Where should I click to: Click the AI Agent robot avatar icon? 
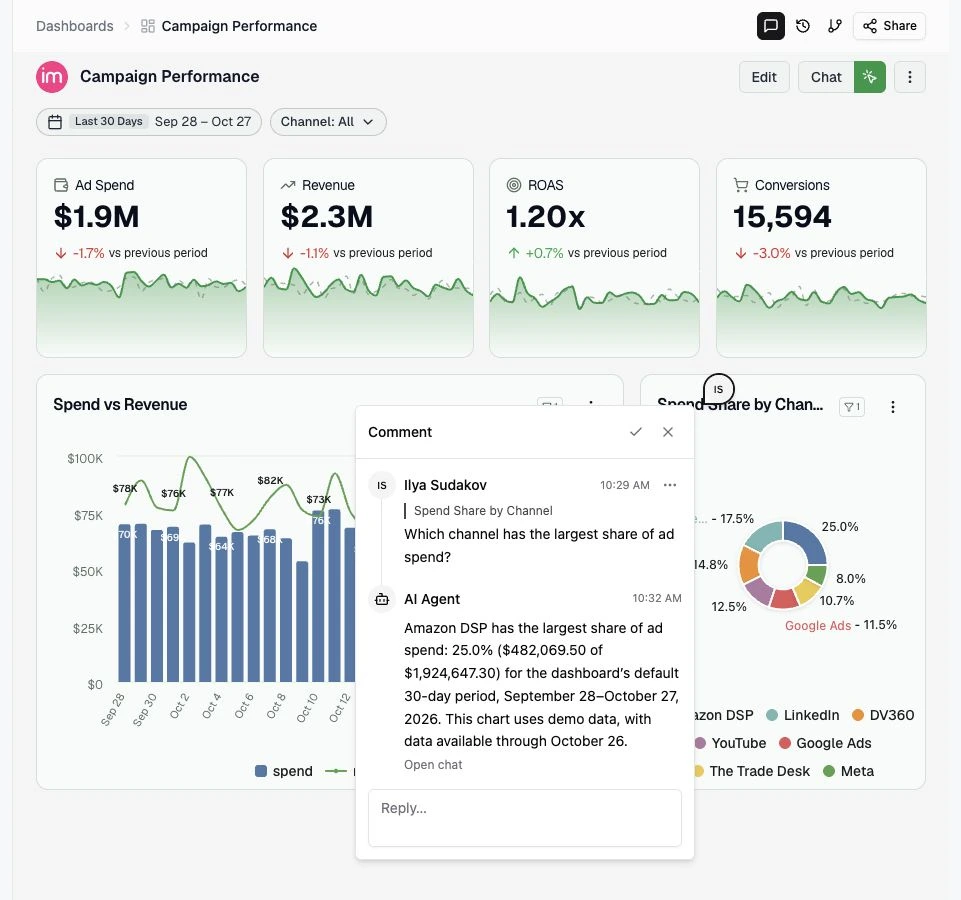tap(382, 599)
